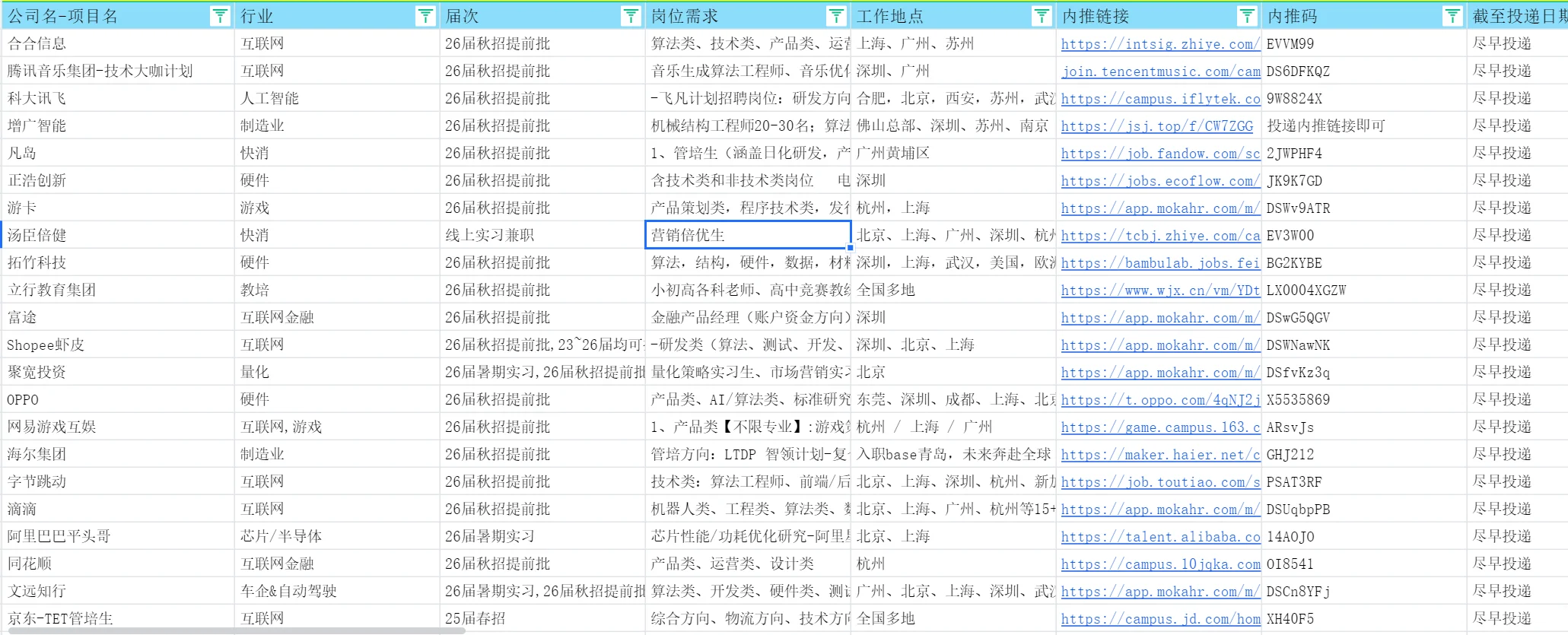Select the OPPO company cell
Image resolution: width=1568 pixels, height=635 pixels.
(x=118, y=400)
